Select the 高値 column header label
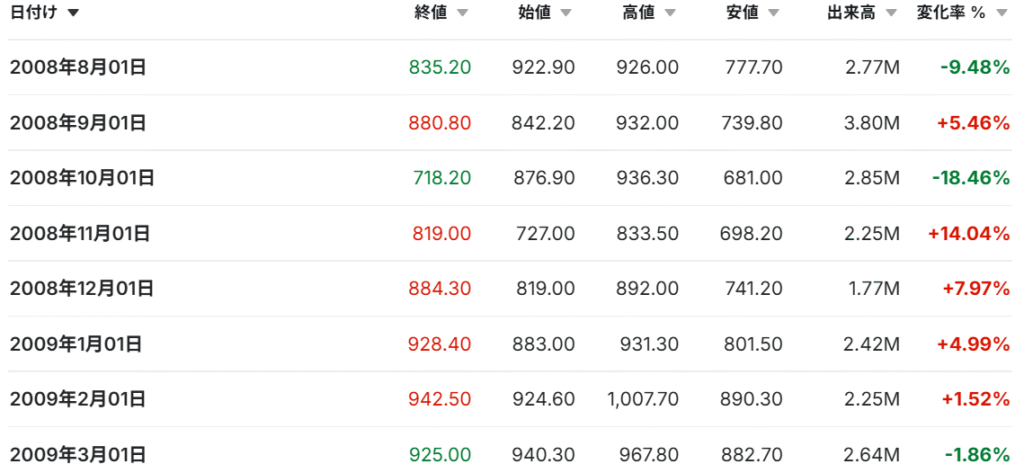The image size is (1024, 473). (x=638, y=13)
